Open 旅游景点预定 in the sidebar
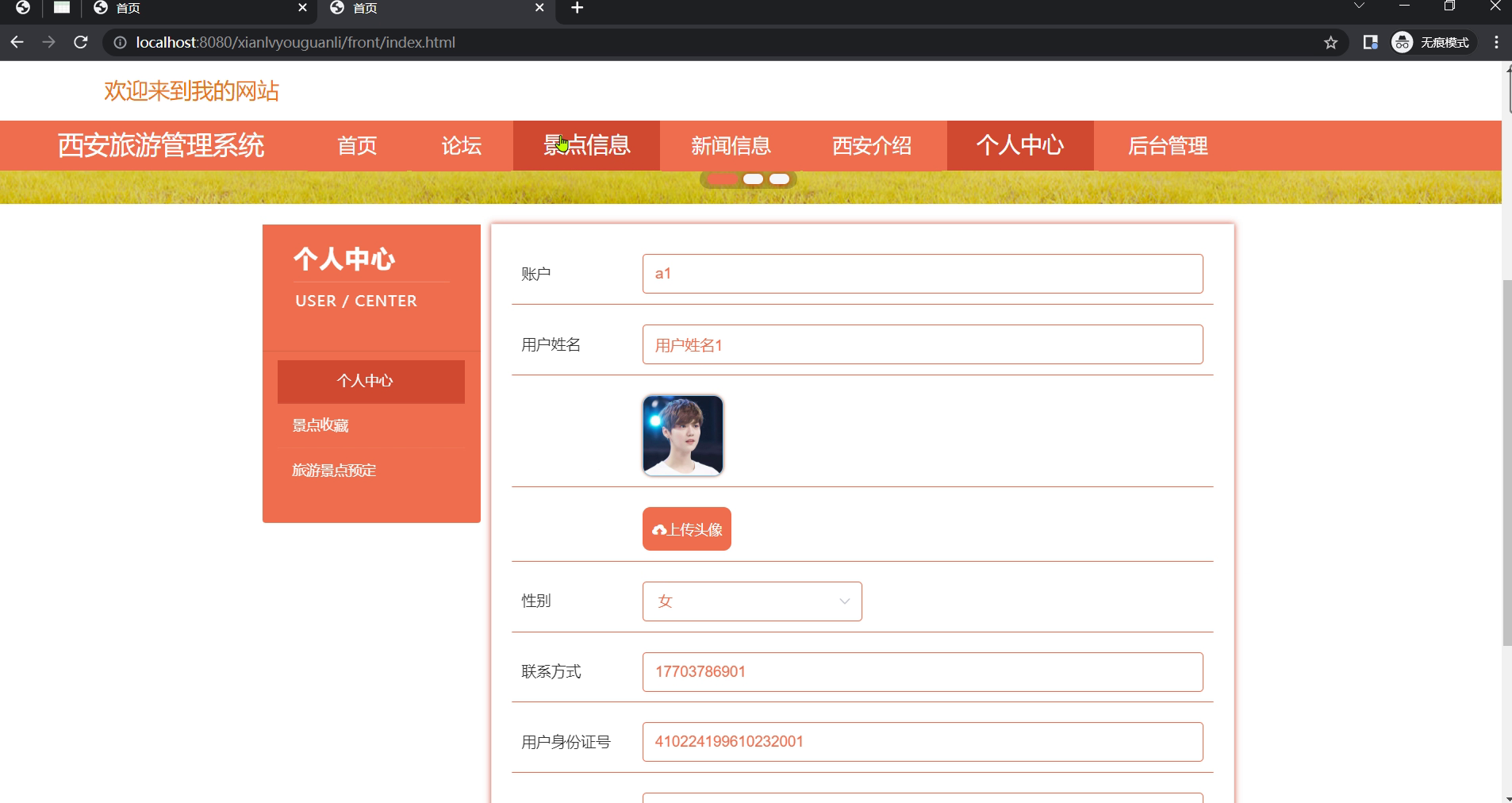1512x803 pixels. click(371, 471)
